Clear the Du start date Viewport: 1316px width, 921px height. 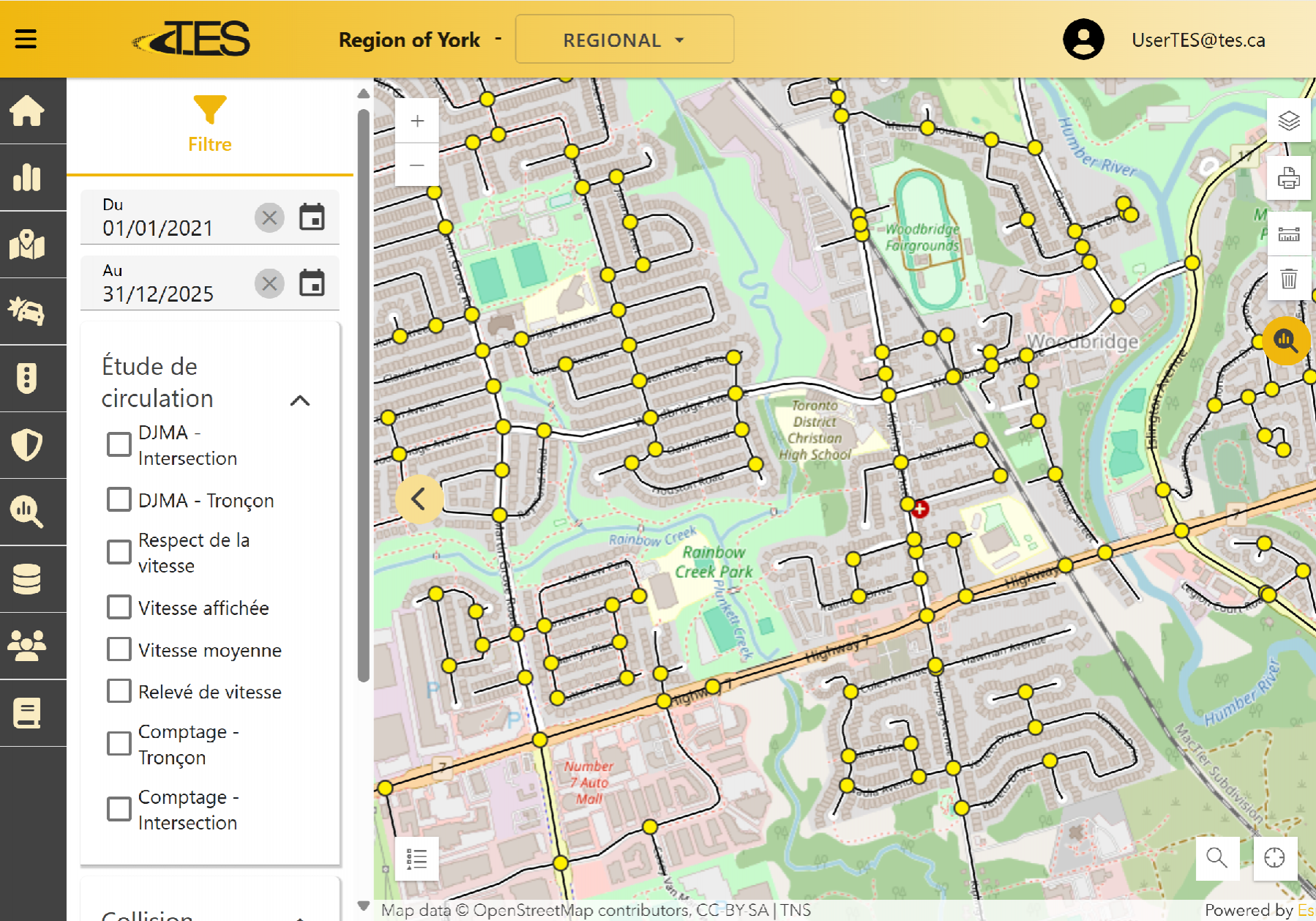coord(269,217)
